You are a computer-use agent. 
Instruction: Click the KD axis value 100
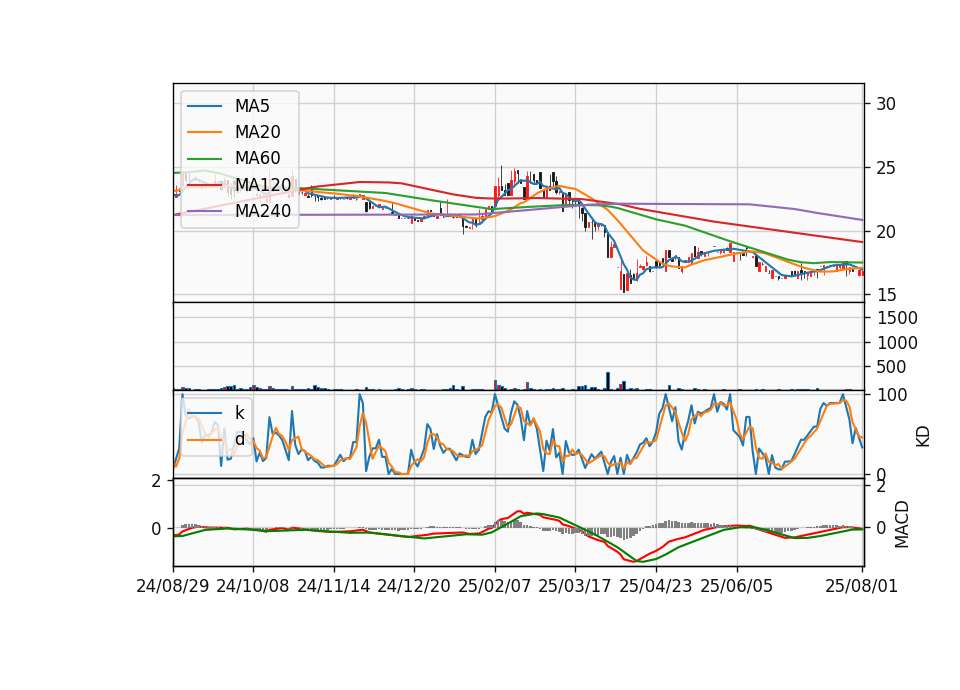[x=892, y=395]
